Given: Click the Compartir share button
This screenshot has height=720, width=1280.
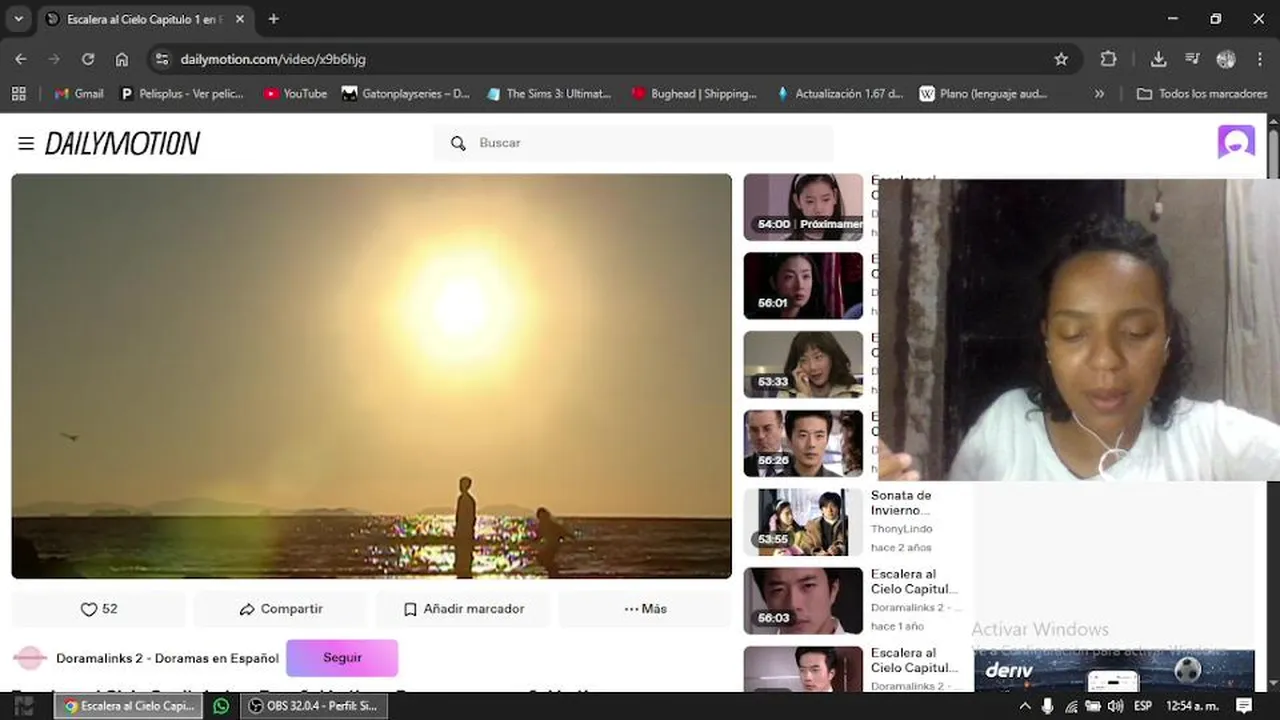Looking at the screenshot, I should point(281,609).
